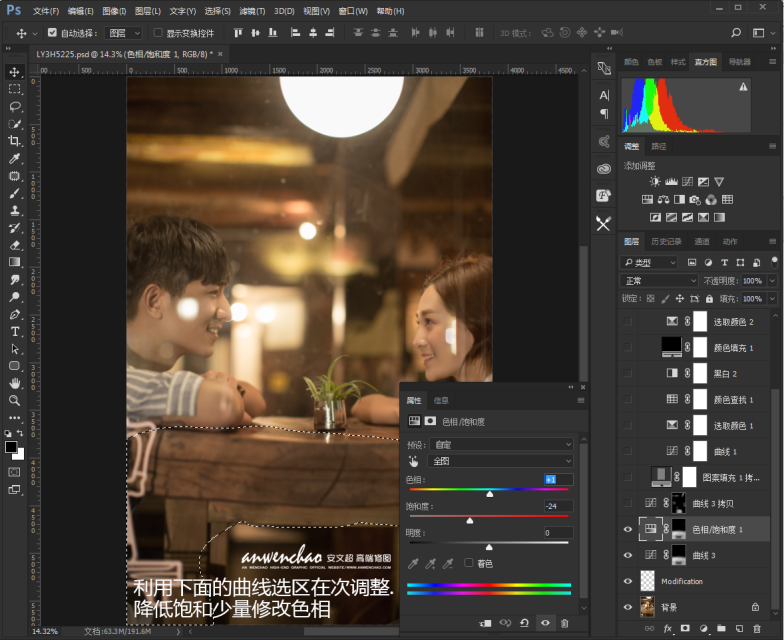Select the Rectangular Marquee tool
The width and height of the screenshot is (784, 640).
click(14, 89)
